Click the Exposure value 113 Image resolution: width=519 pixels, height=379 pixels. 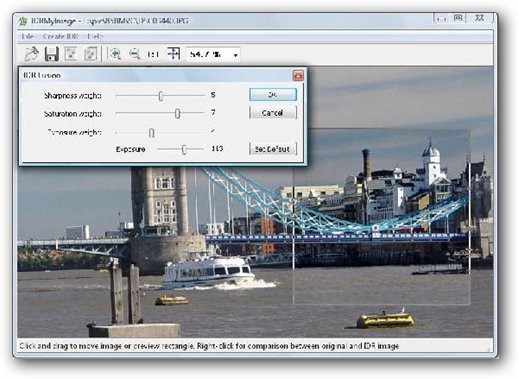217,148
